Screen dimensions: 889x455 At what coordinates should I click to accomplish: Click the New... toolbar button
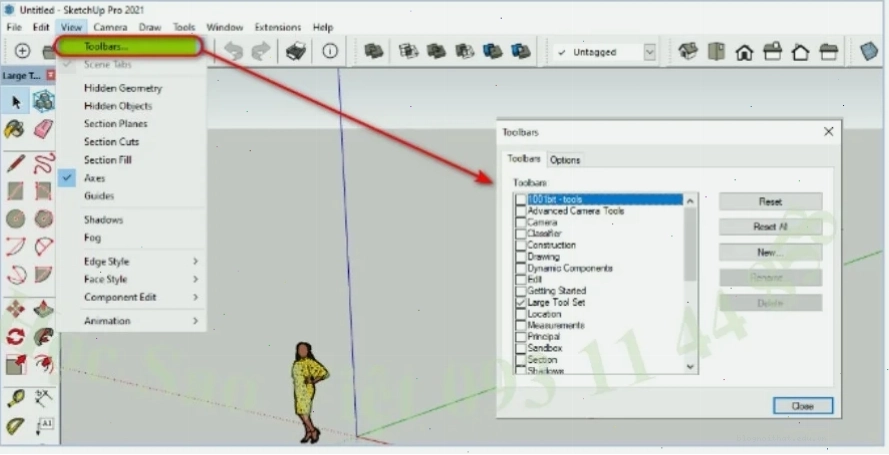tap(770, 252)
